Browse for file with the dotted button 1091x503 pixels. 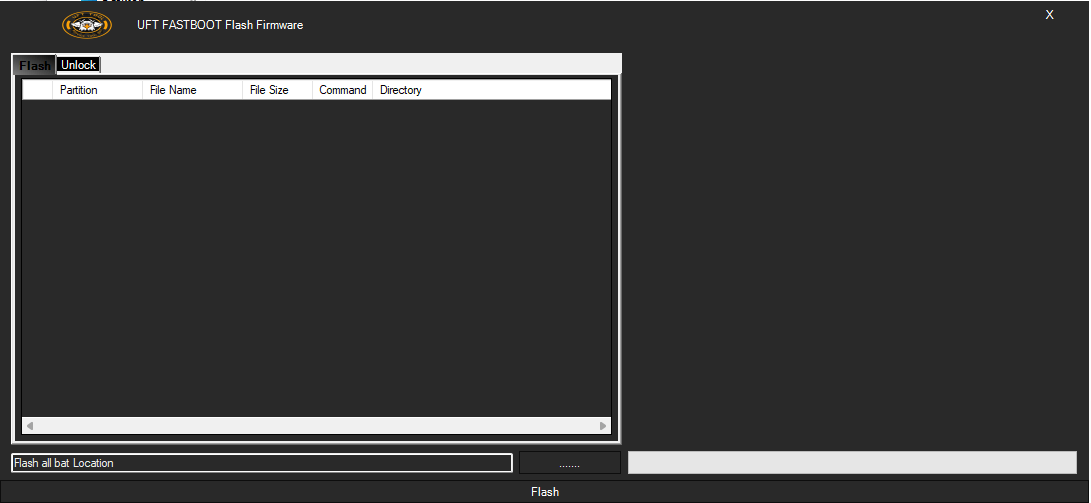[570, 463]
